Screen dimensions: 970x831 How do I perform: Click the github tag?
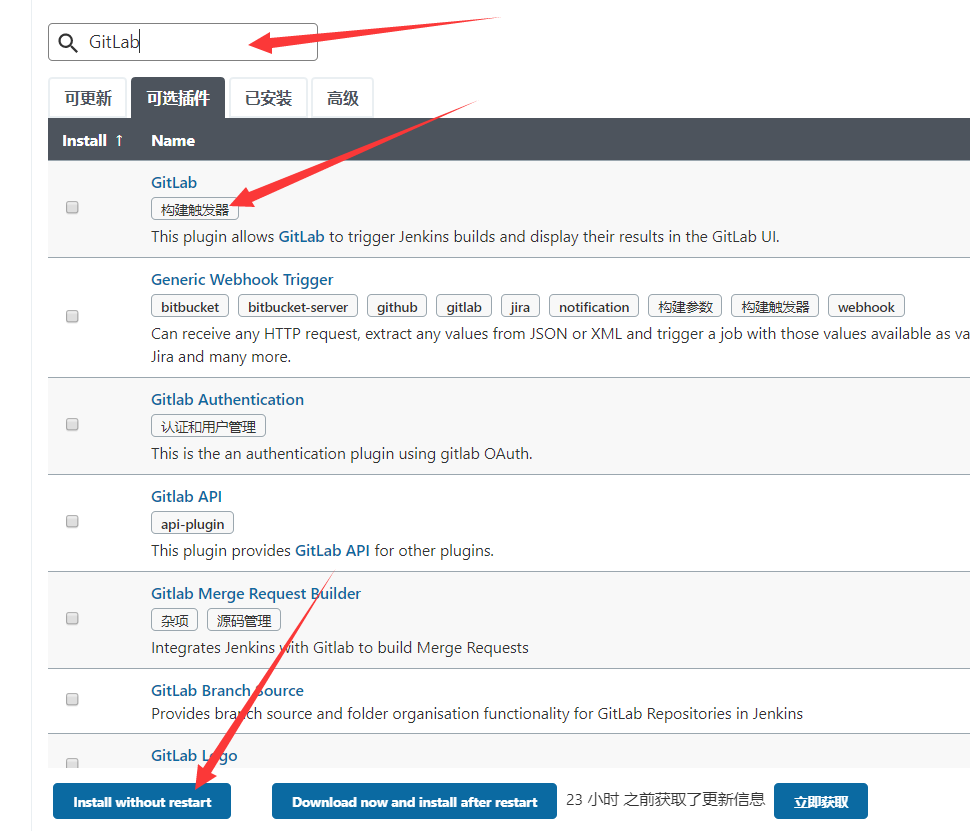click(397, 306)
